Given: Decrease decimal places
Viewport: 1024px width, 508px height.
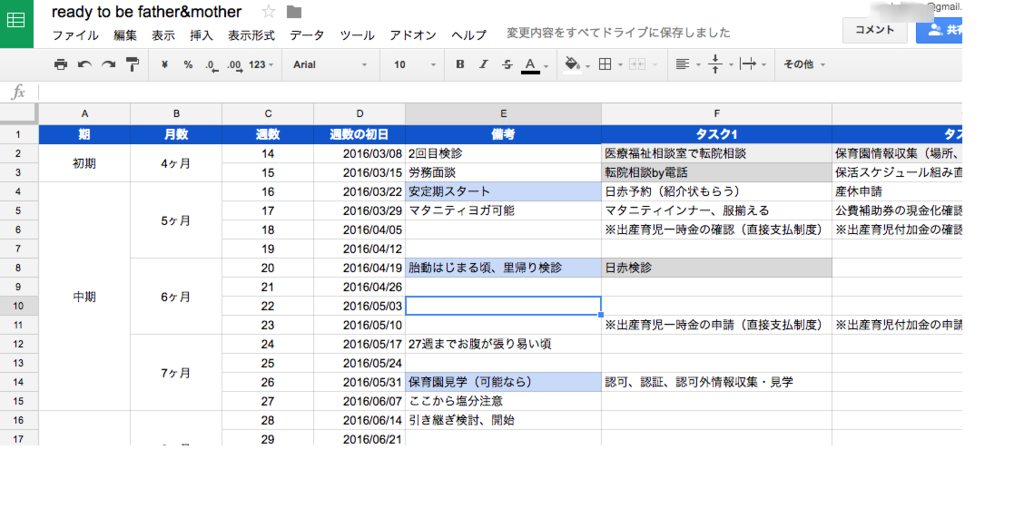Looking at the screenshot, I should [211, 65].
